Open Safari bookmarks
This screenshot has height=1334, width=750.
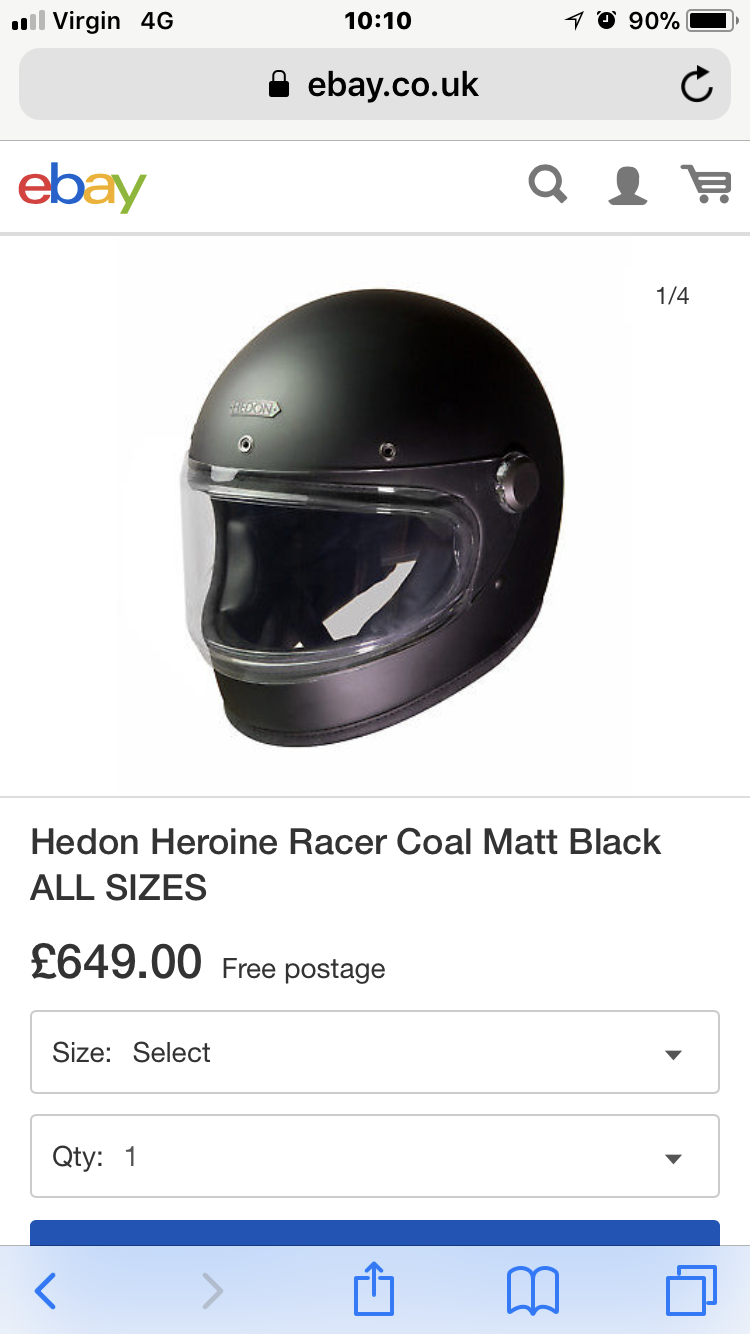click(x=533, y=1291)
